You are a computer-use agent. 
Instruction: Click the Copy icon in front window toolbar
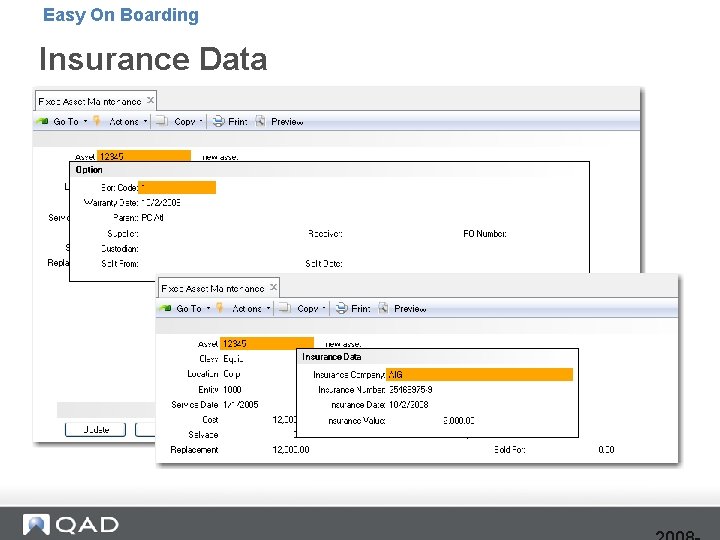(284, 308)
